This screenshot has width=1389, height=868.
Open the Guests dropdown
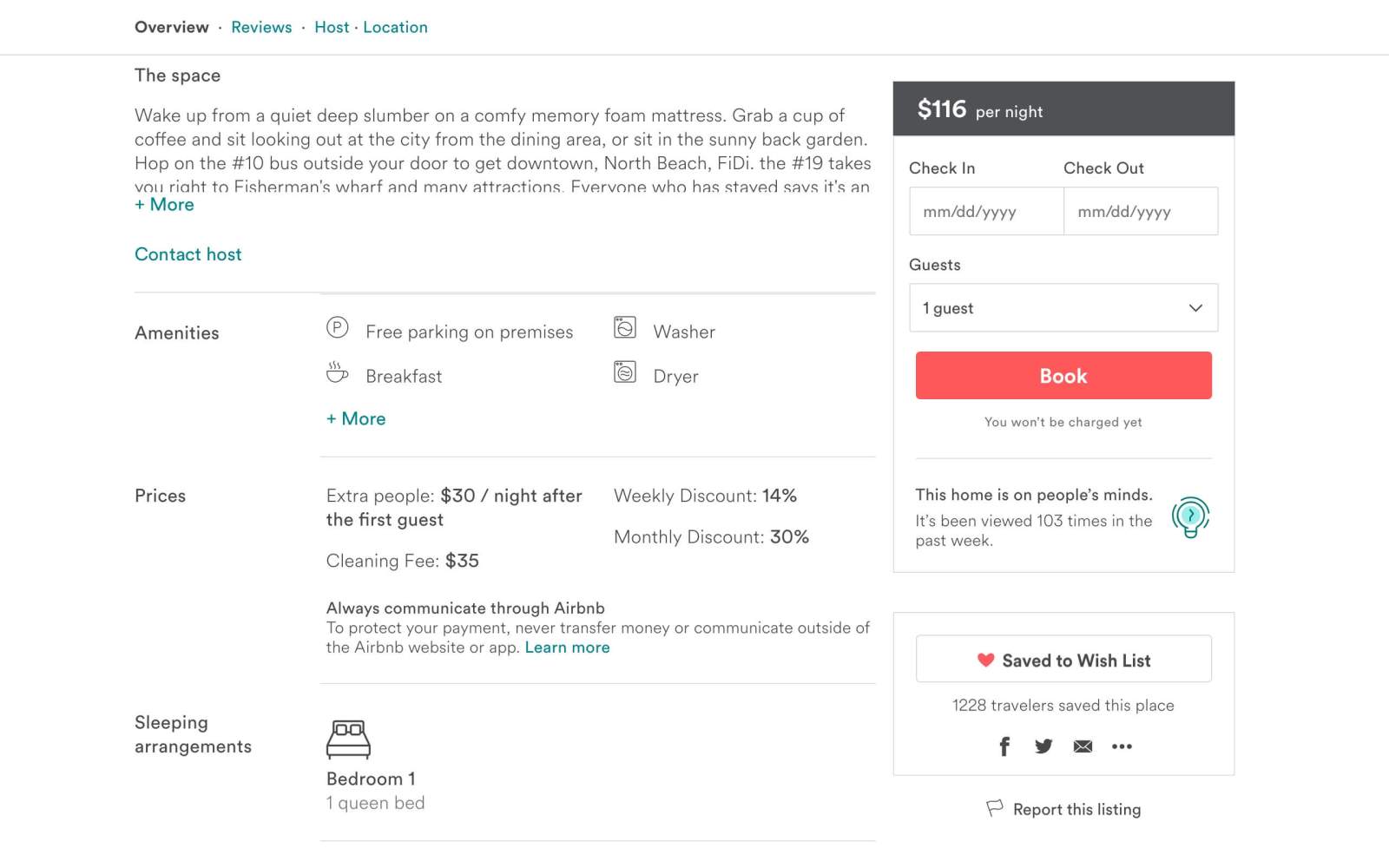coord(1063,308)
